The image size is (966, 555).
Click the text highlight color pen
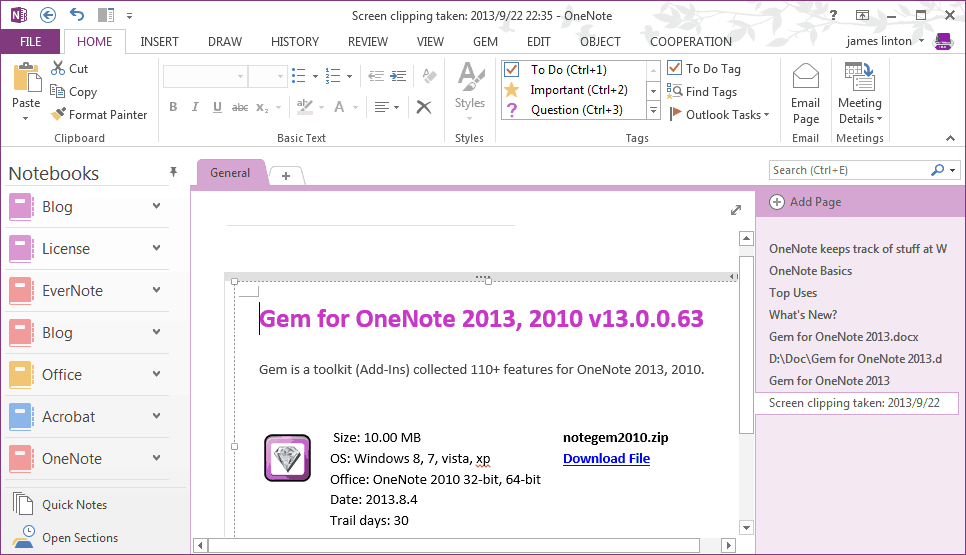point(304,107)
